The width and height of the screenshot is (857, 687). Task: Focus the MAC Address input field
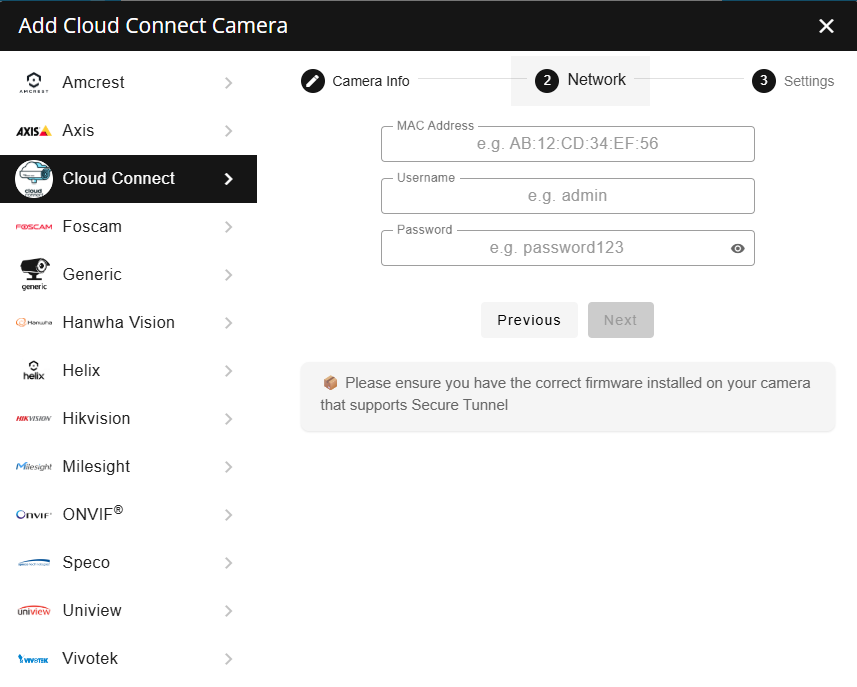tap(567, 144)
